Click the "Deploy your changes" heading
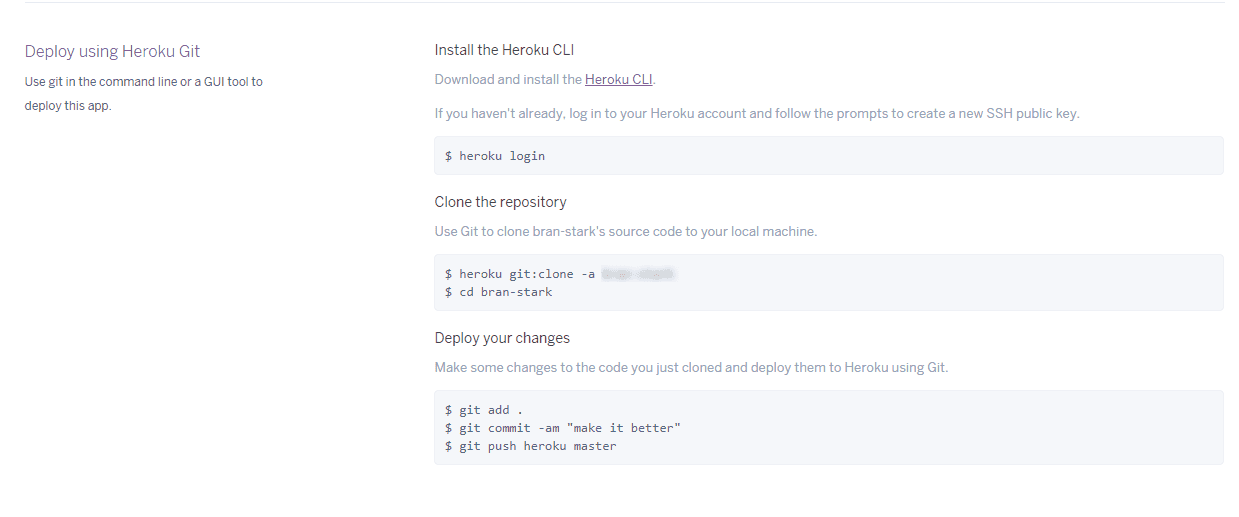This screenshot has height=517, width=1239. coord(502,338)
